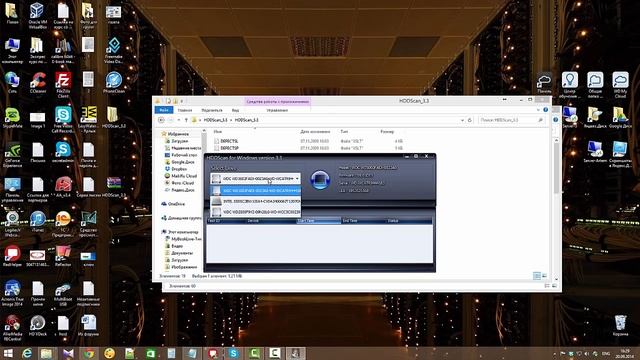Screen dimensions: 640x360
Task: Expand the address bar history dropdown
Action: pyautogui.click(x=462, y=120)
